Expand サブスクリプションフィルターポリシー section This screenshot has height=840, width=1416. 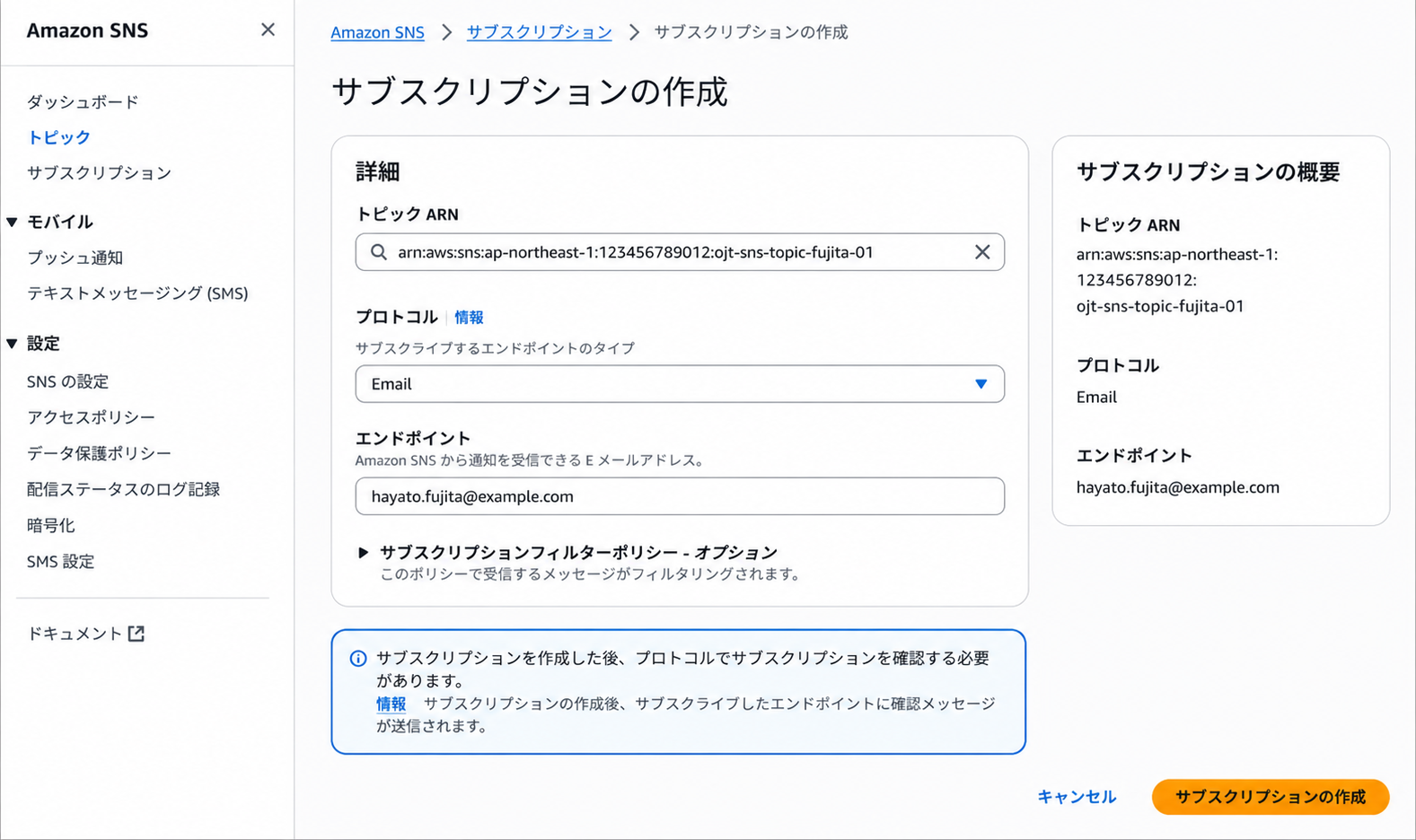click(x=363, y=553)
